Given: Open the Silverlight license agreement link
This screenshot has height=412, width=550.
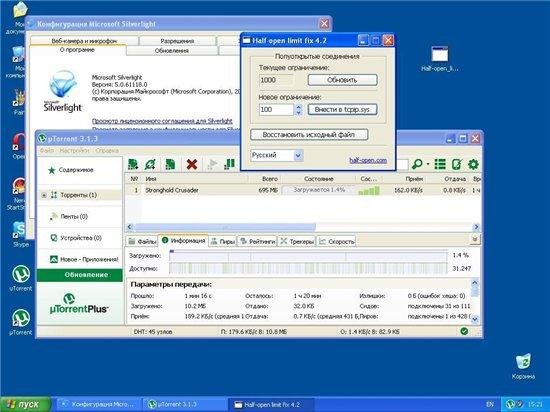Looking at the screenshot, I should pyautogui.click(x=162, y=121).
